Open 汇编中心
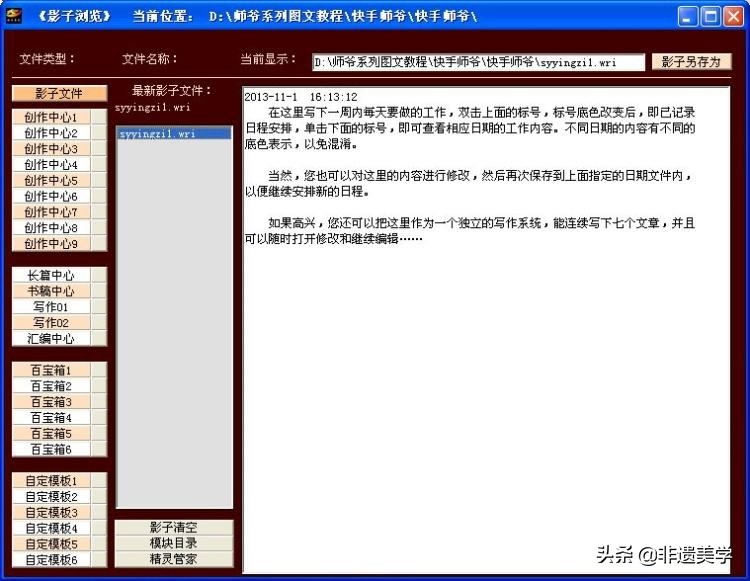 [51, 338]
